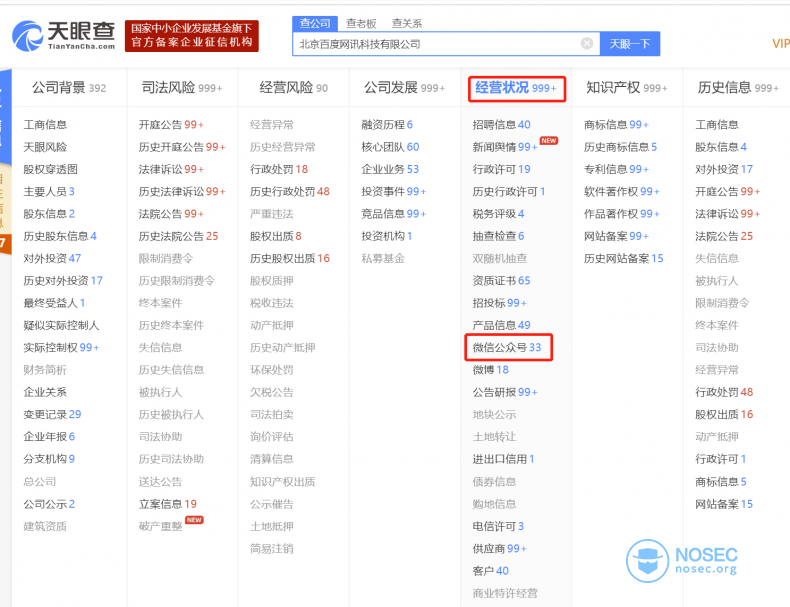Open 作品著作权 99+ link
The image size is (790, 607).
click(x=622, y=214)
